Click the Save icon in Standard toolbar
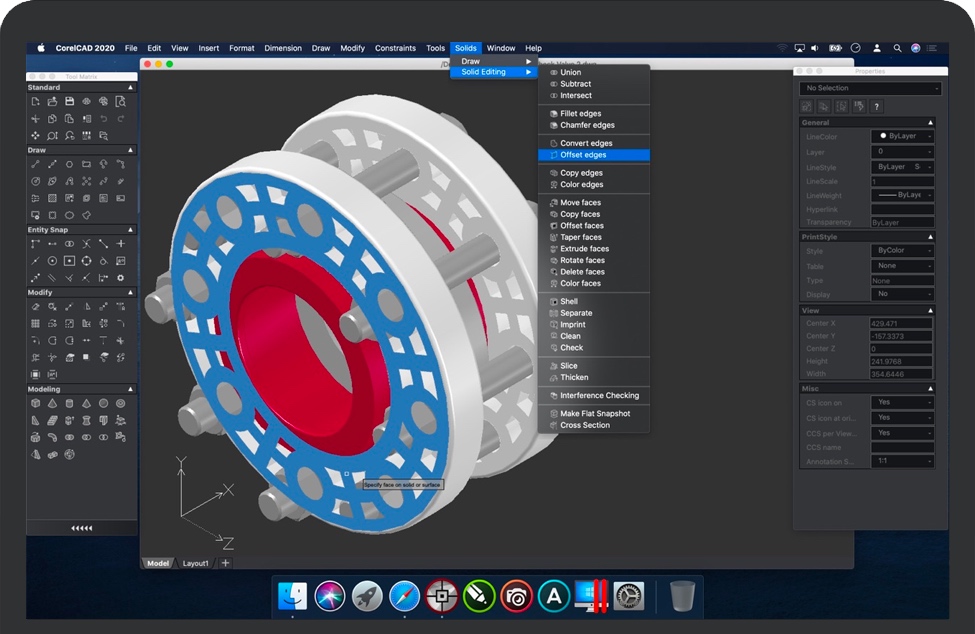The image size is (975, 634). point(69,101)
